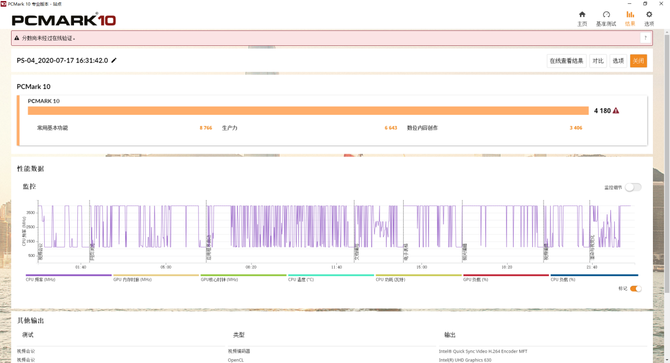
Task: Click the 在线查看结果 button
Action: (x=567, y=61)
